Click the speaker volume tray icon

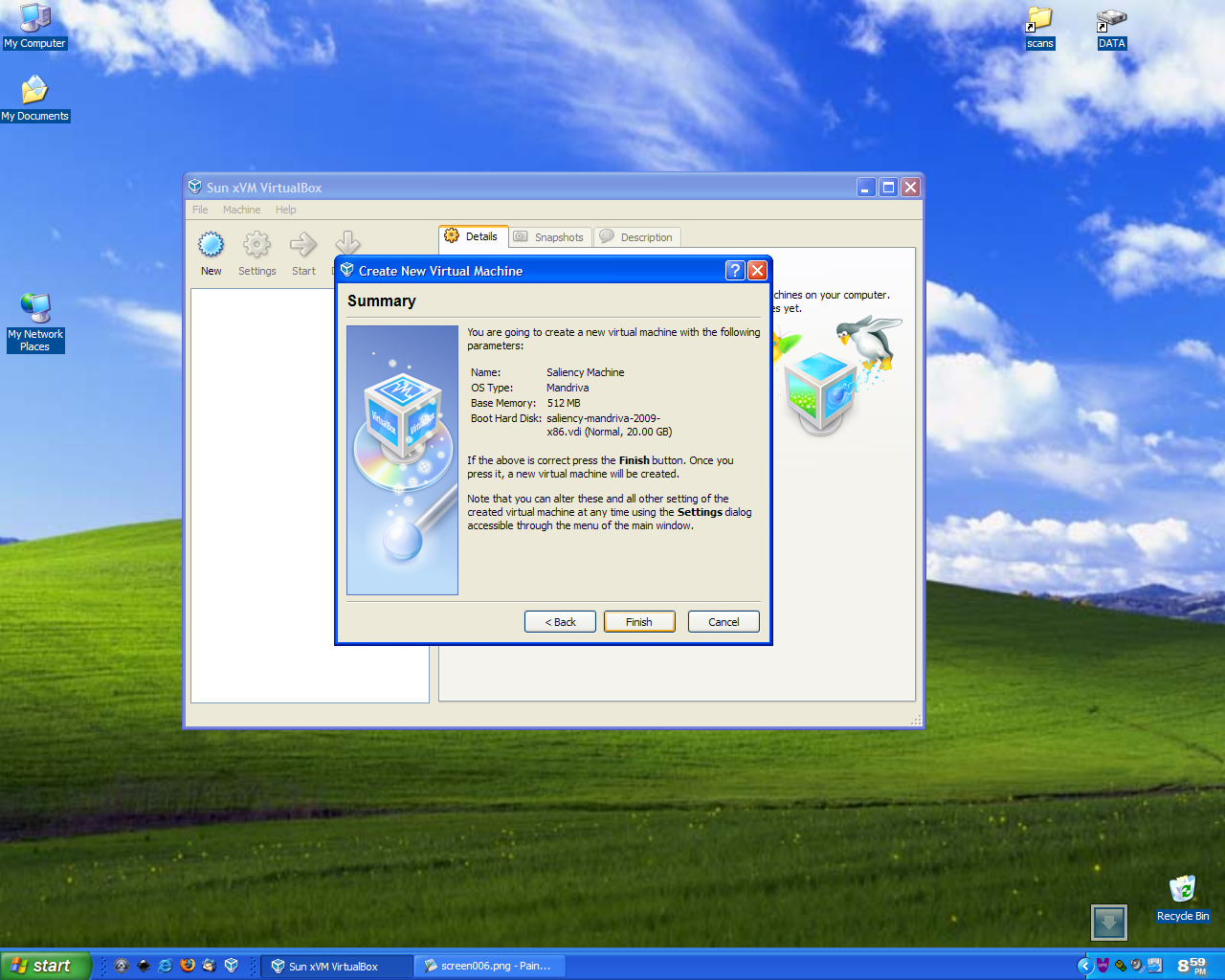tap(1137, 966)
